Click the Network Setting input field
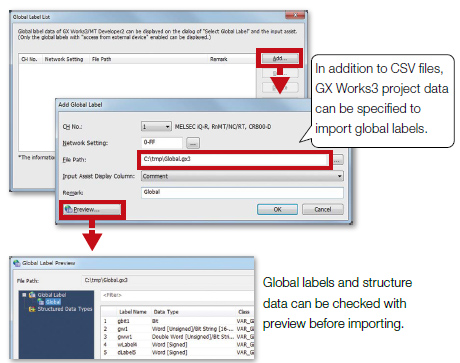460x363 pixels. [x=162, y=142]
